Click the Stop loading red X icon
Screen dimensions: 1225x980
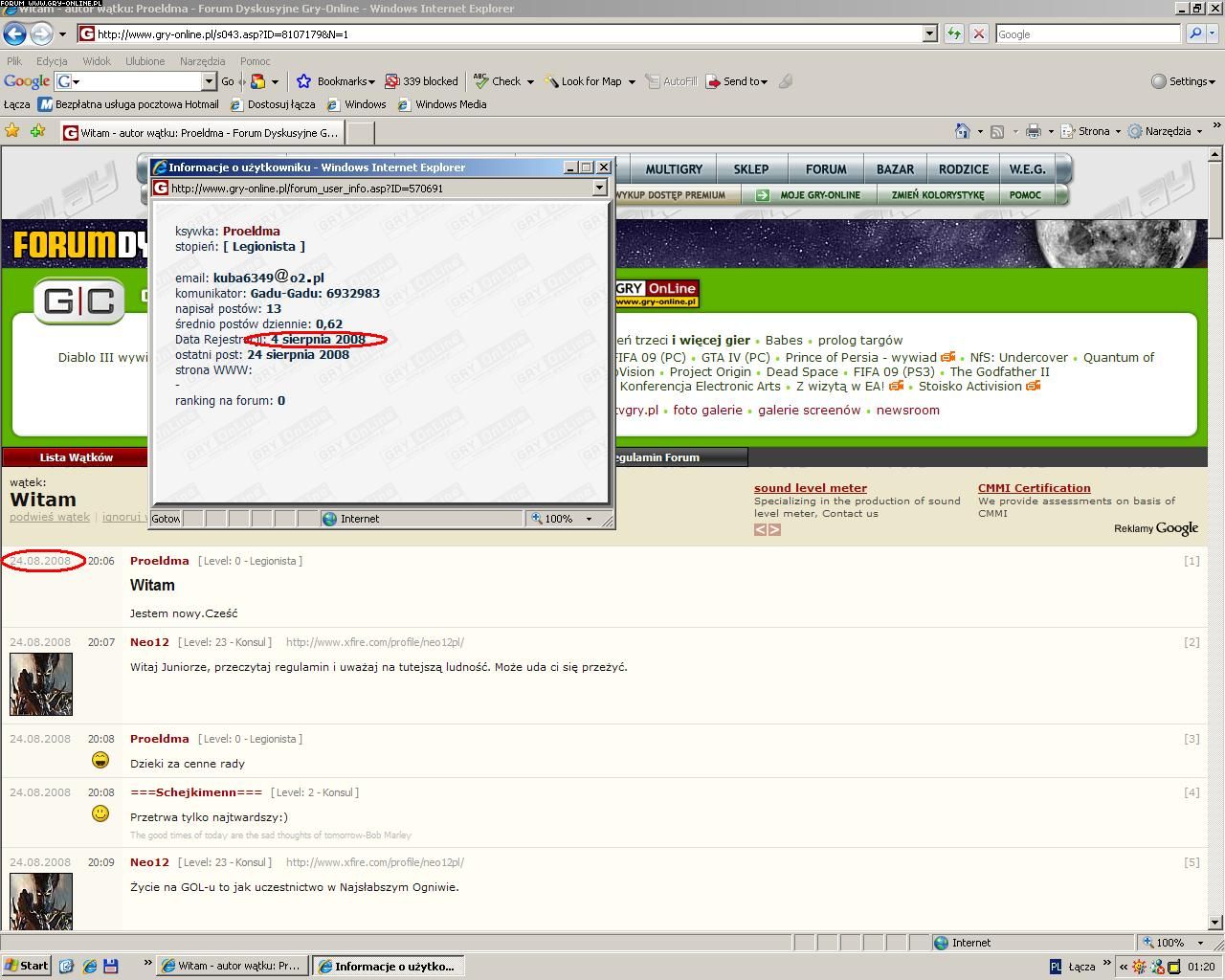tap(978, 33)
